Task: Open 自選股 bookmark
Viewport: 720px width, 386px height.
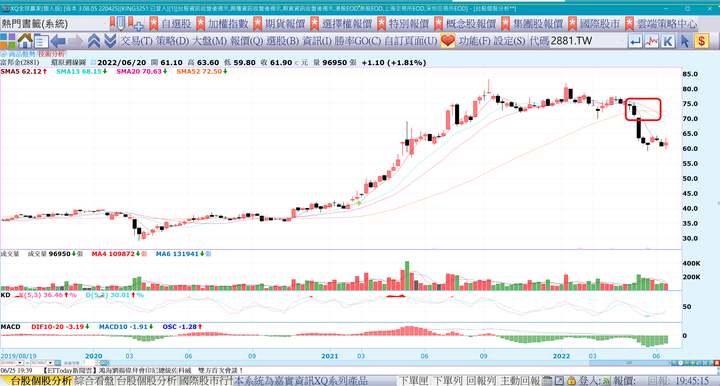Action: pyautogui.click(x=171, y=23)
